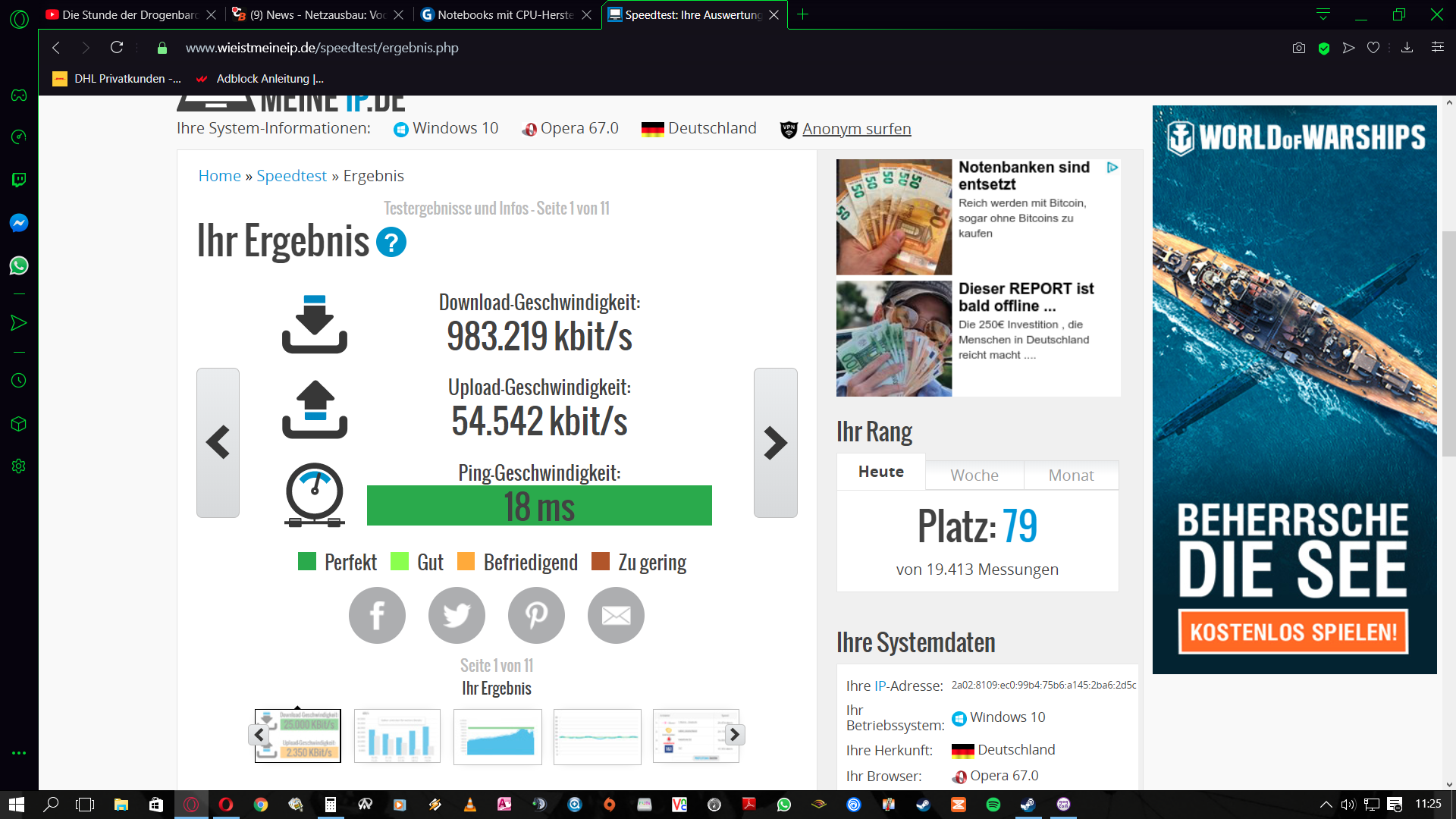Open the Speedtest breadcrumb link
1456x819 pixels.
(292, 175)
